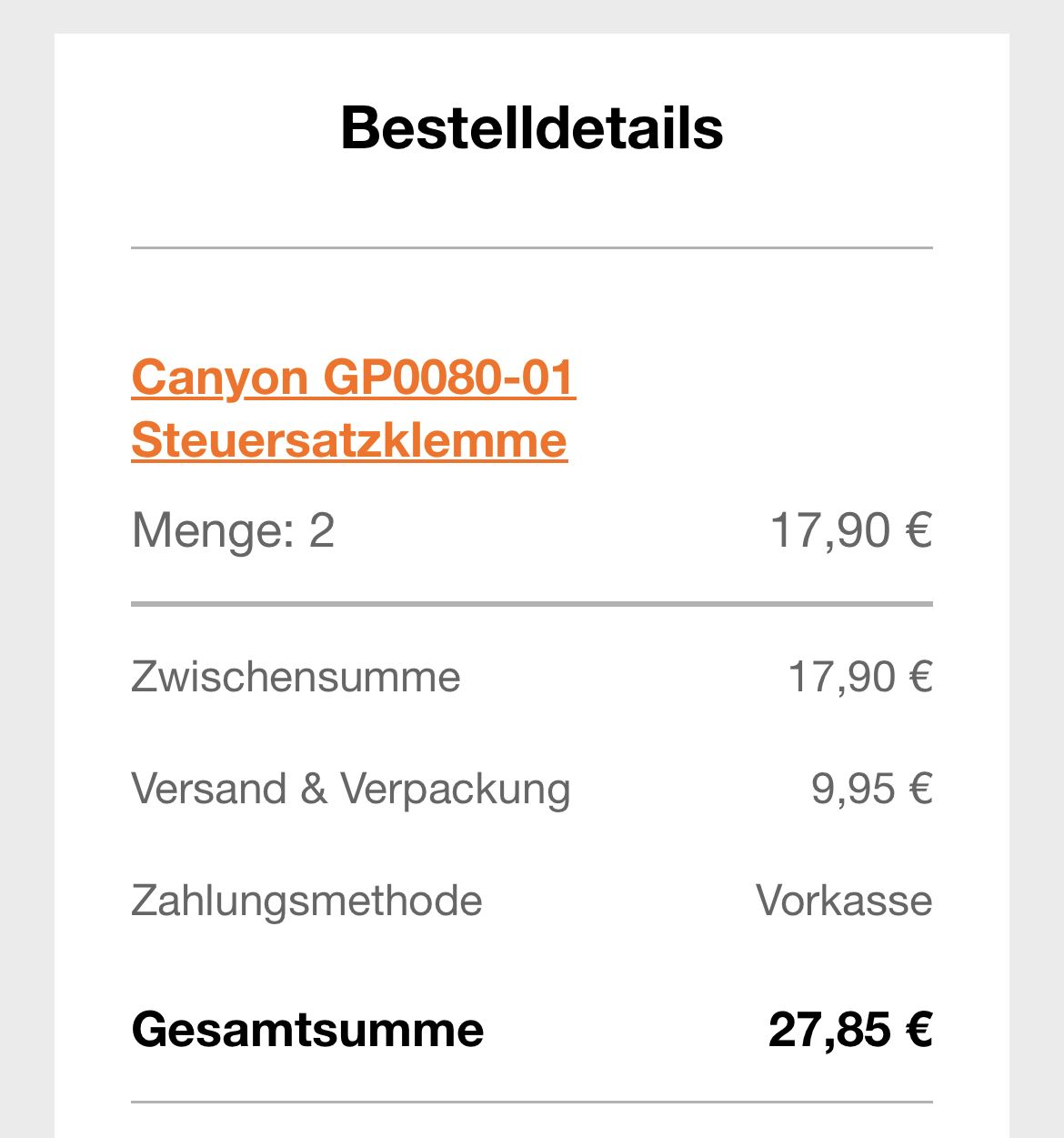Click the Canyon GP0080-01 line of the link
The width and height of the screenshot is (1064, 1138).
click(x=353, y=378)
